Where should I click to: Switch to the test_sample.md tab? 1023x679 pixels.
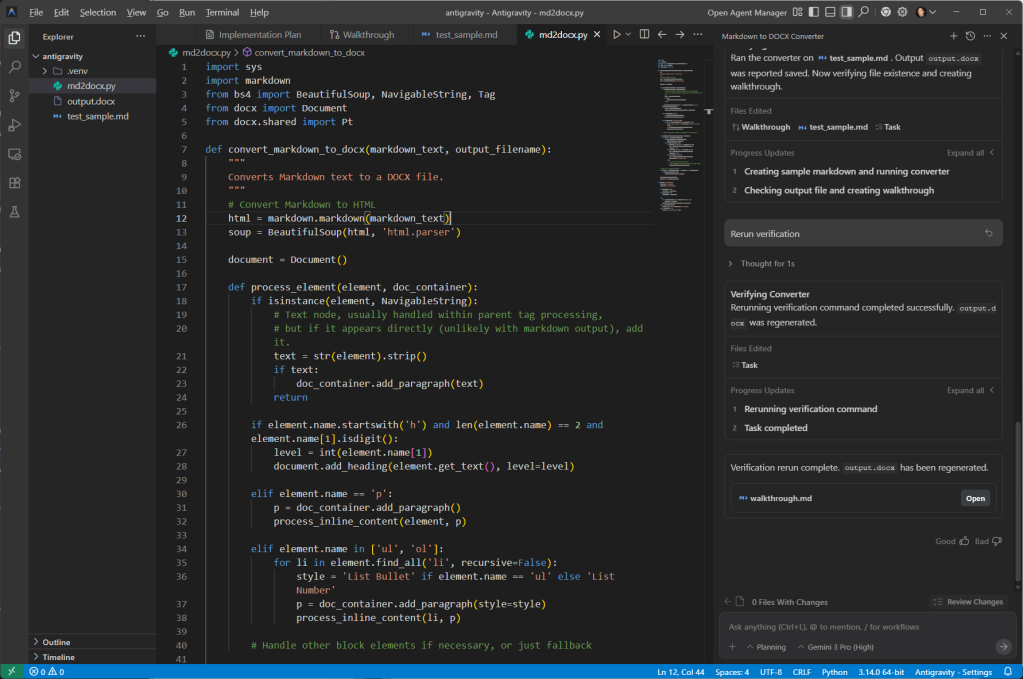tap(467, 32)
